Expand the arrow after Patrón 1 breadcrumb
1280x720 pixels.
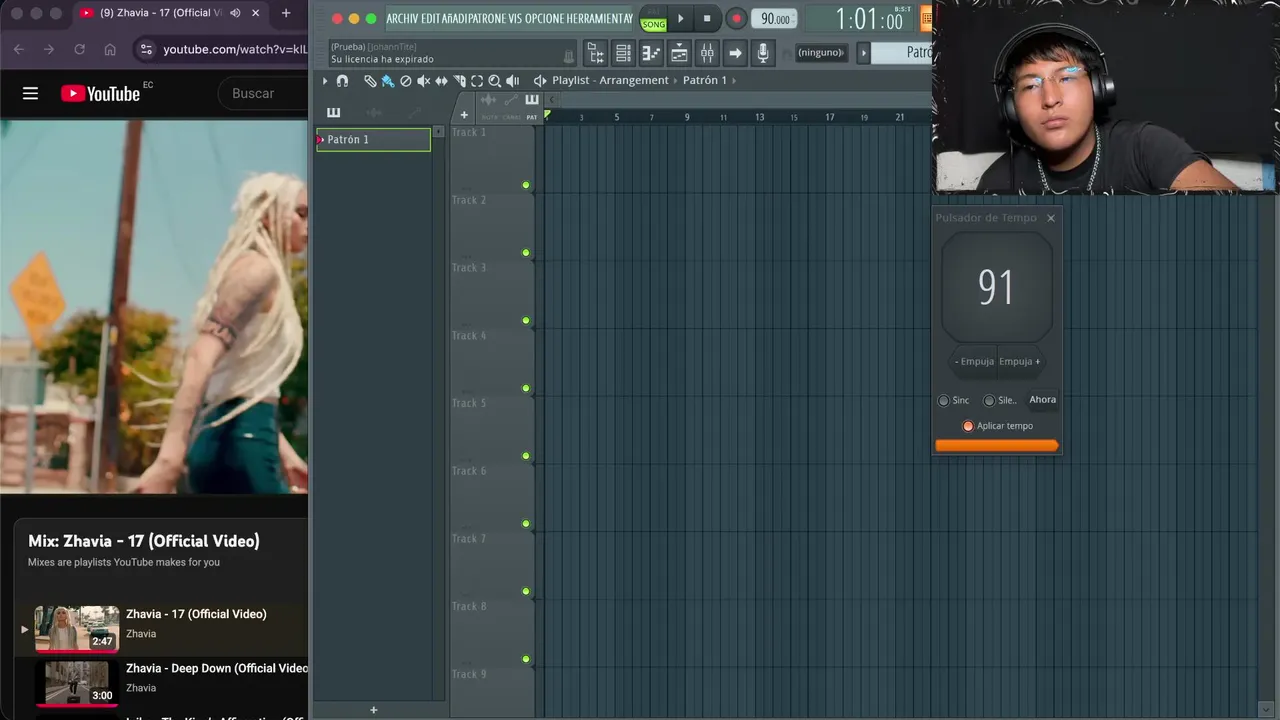[x=734, y=80]
